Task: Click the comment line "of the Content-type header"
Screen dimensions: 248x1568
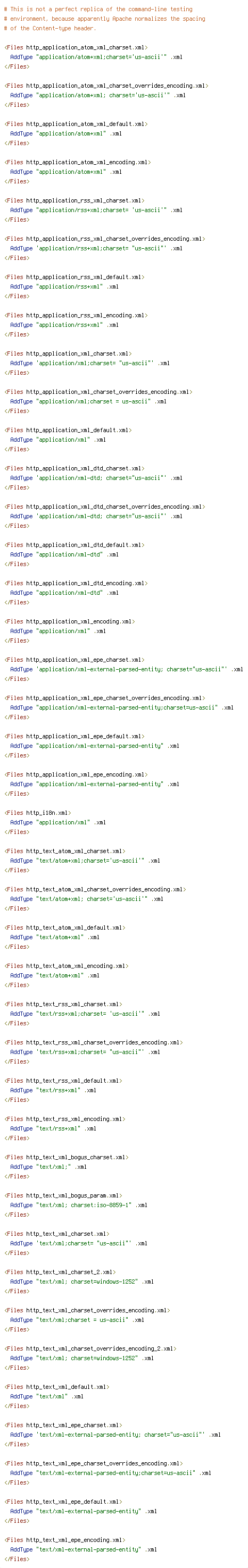Action: 50,29
